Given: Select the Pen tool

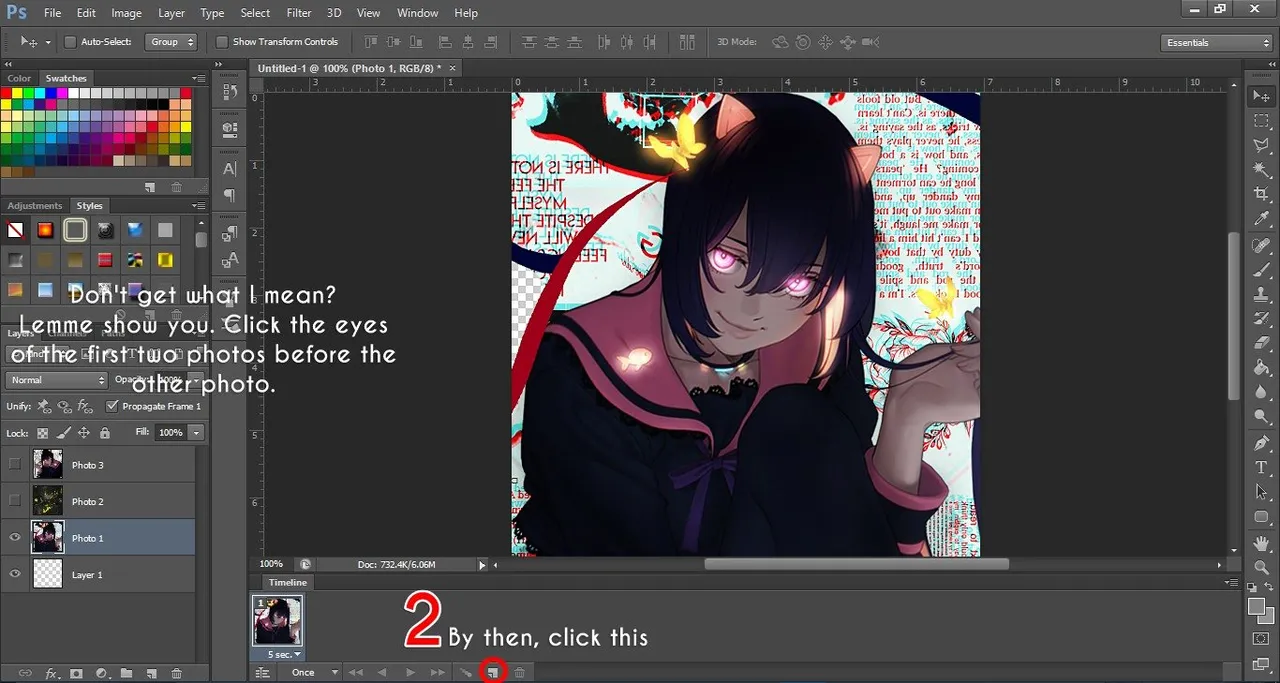Looking at the screenshot, I should [1261, 443].
